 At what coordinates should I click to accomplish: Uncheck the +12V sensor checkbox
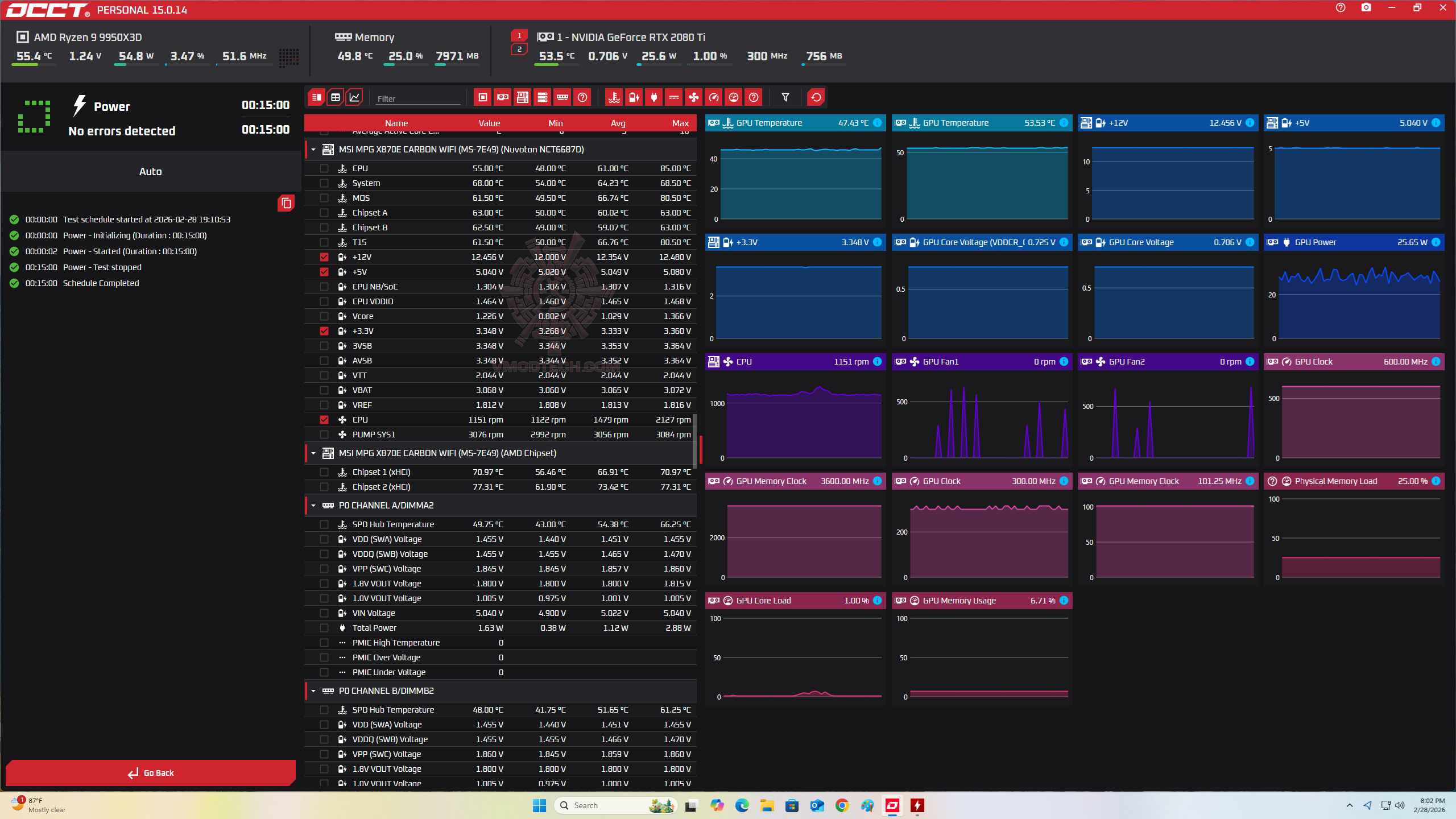(324, 257)
